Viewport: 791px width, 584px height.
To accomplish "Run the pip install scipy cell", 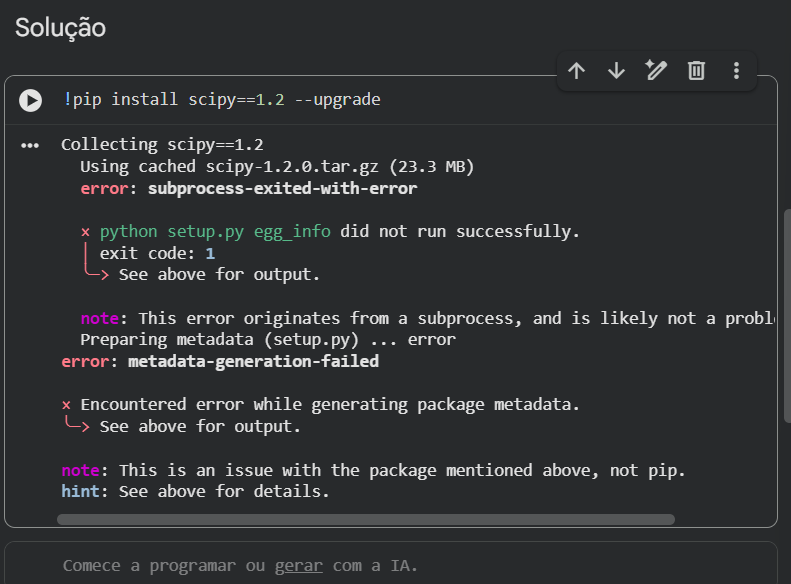I will [x=31, y=100].
